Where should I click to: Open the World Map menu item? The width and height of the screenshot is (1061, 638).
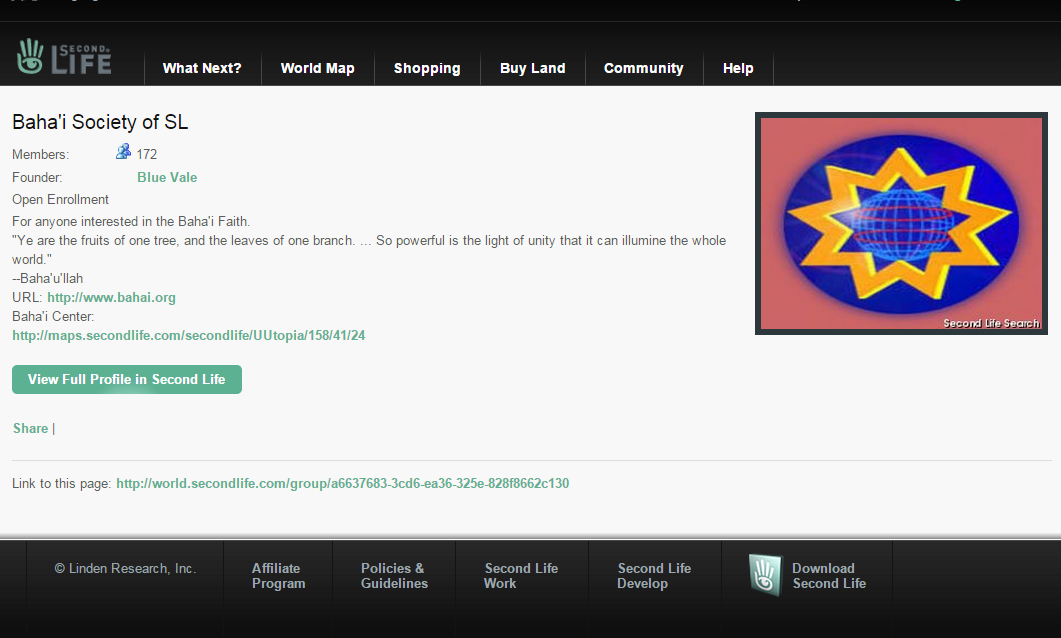(317, 68)
